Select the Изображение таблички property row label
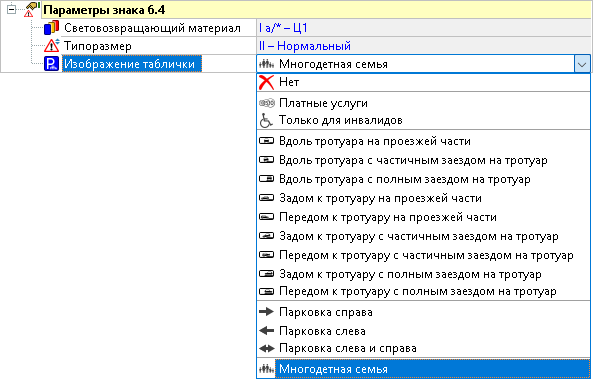The width and height of the screenshot is (593, 379). pyautogui.click(x=129, y=64)
